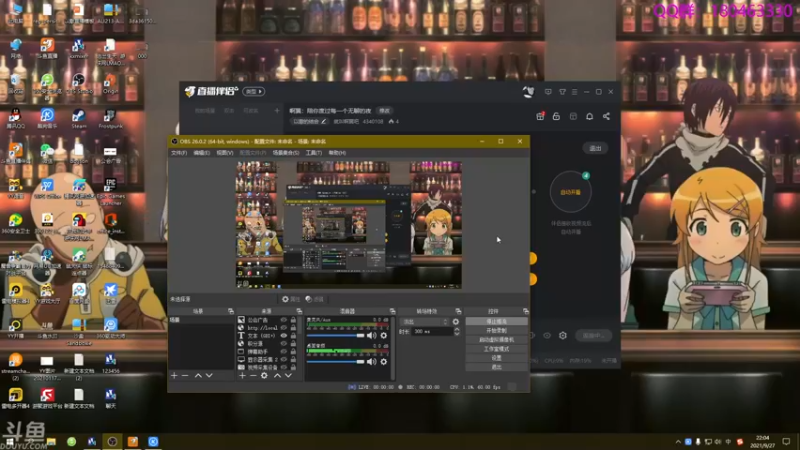800x450 pixels.
Task: Click transition duration 300 ms field
Action: (x=432, y=332)
